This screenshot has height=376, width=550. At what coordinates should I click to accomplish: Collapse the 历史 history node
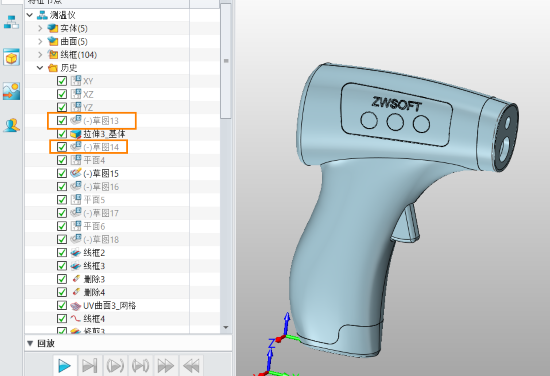point(40,68)
